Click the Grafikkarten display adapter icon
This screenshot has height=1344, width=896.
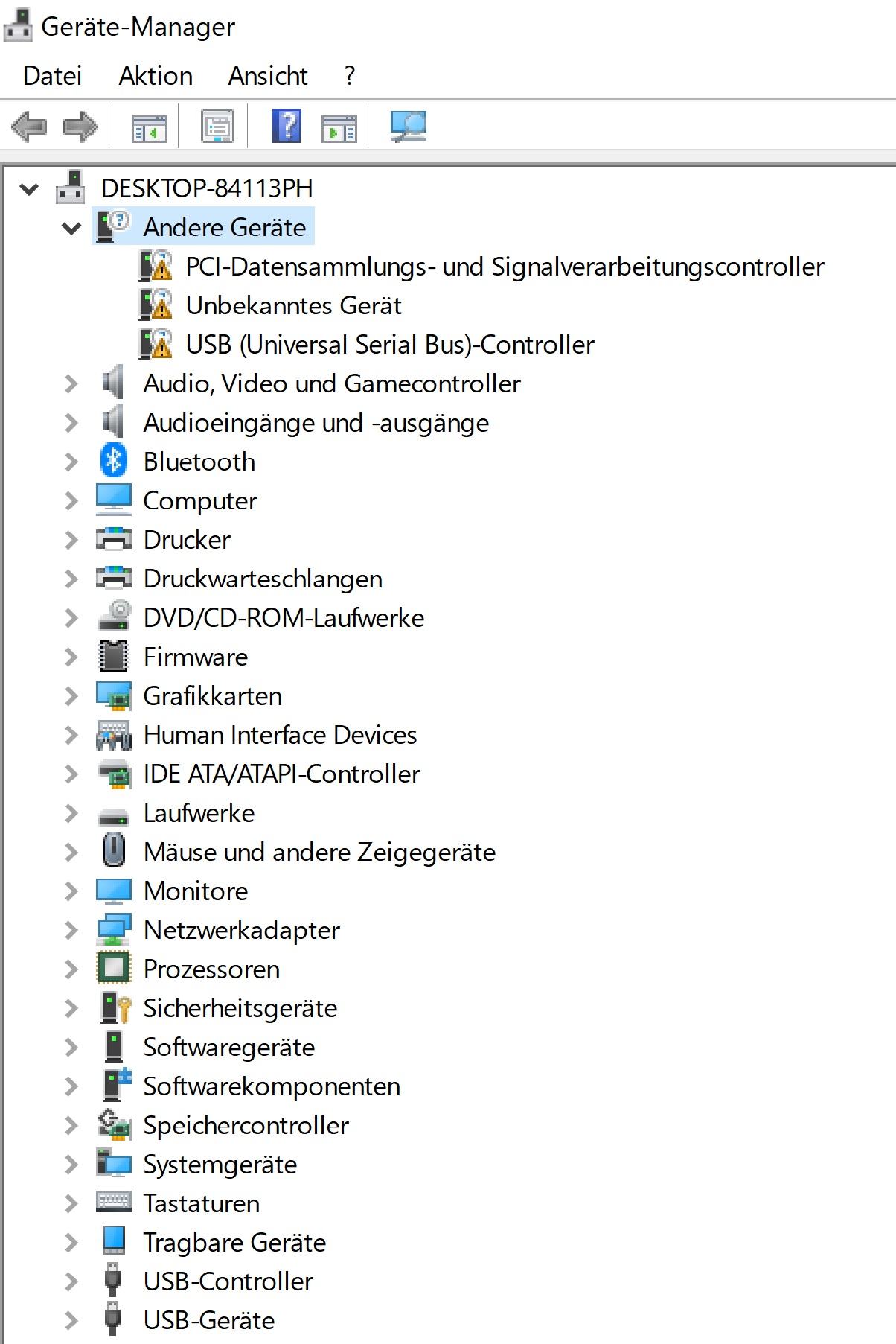[113, 696]
